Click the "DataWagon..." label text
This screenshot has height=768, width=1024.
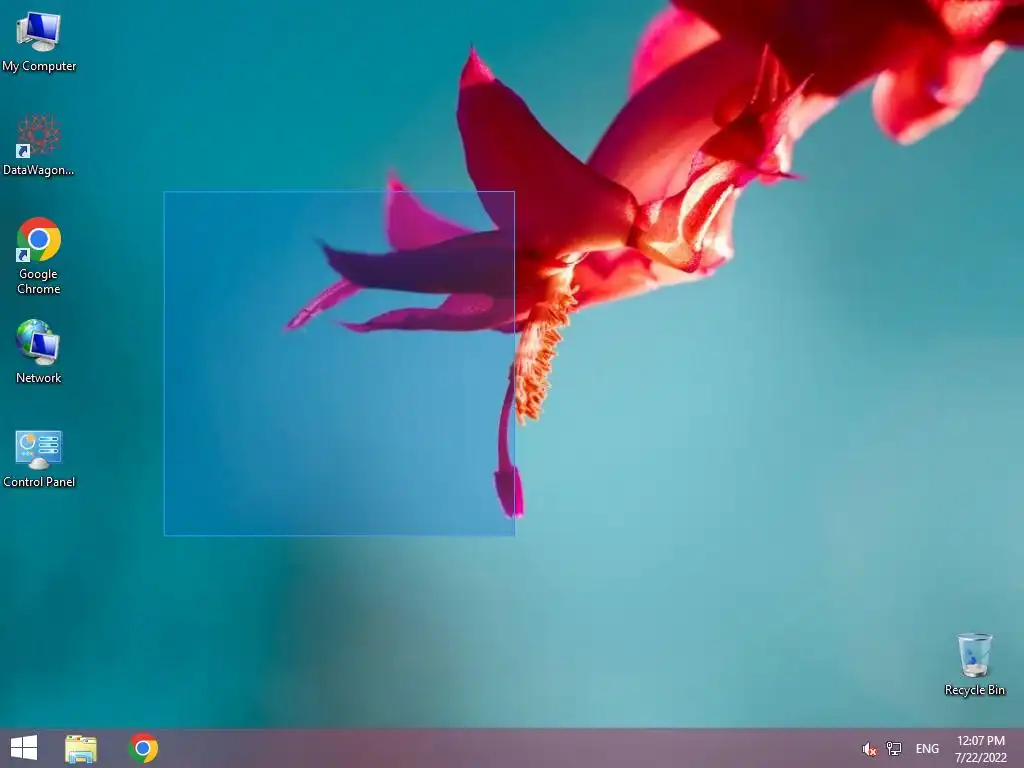(x=39, y=170)
